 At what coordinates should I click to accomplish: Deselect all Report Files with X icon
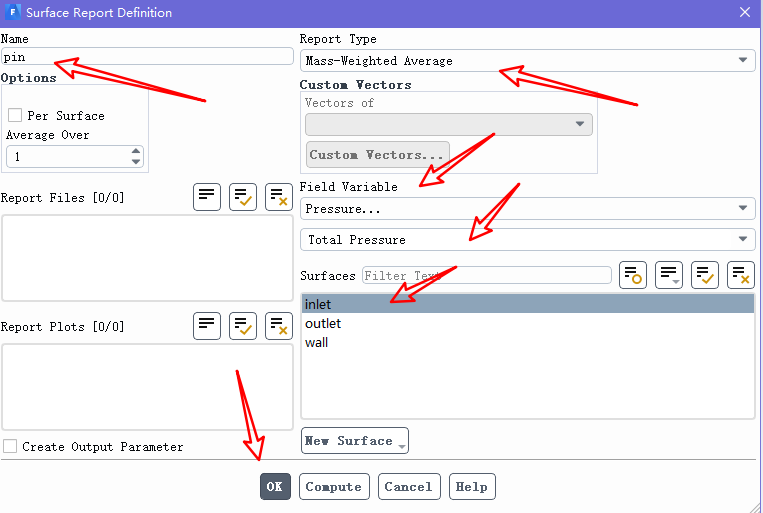(279, 197)
